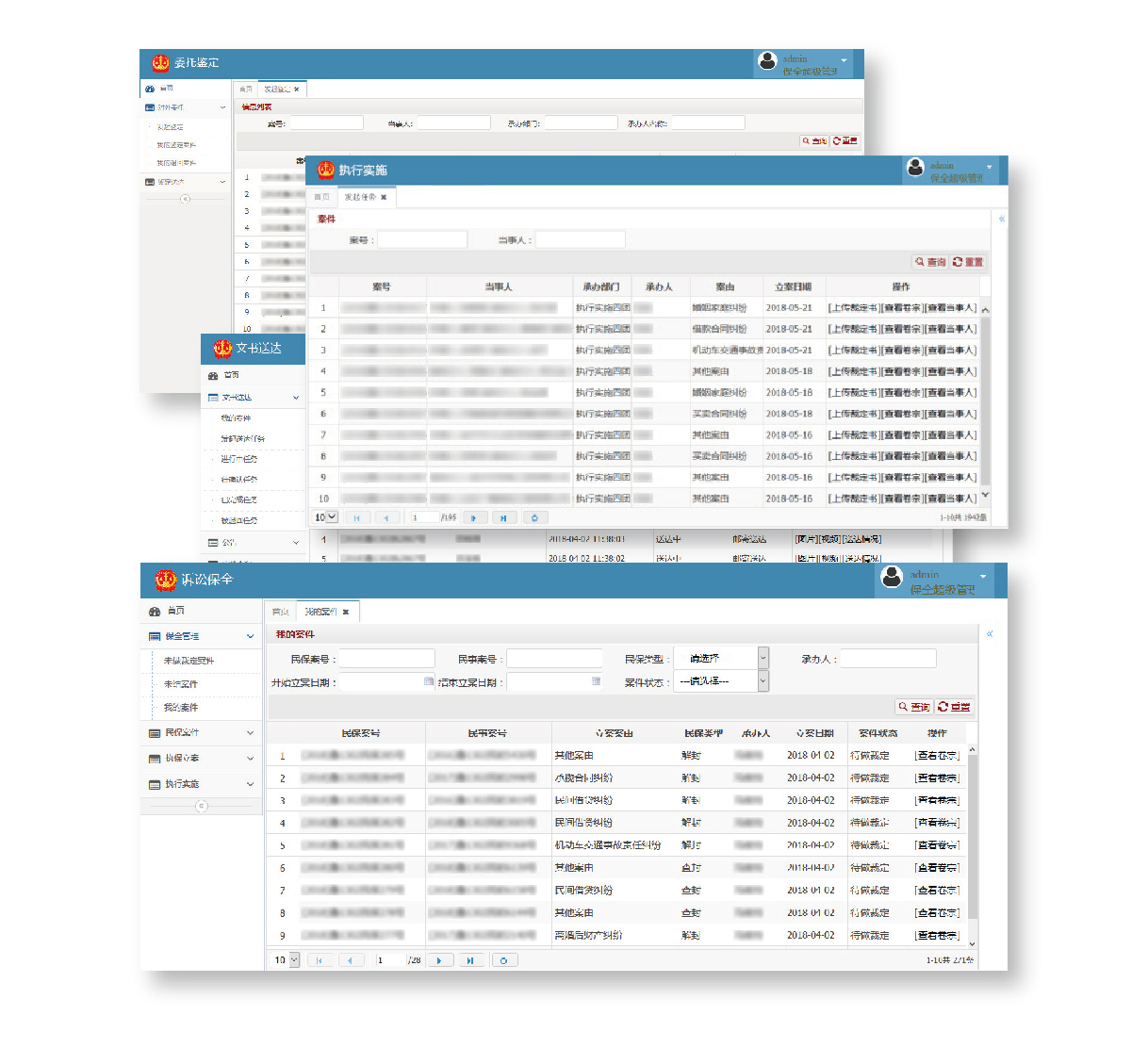Screen dimensions: 1148x1064
Task: Open calendar picker for 结束立案日期
Action: point(596,681)
